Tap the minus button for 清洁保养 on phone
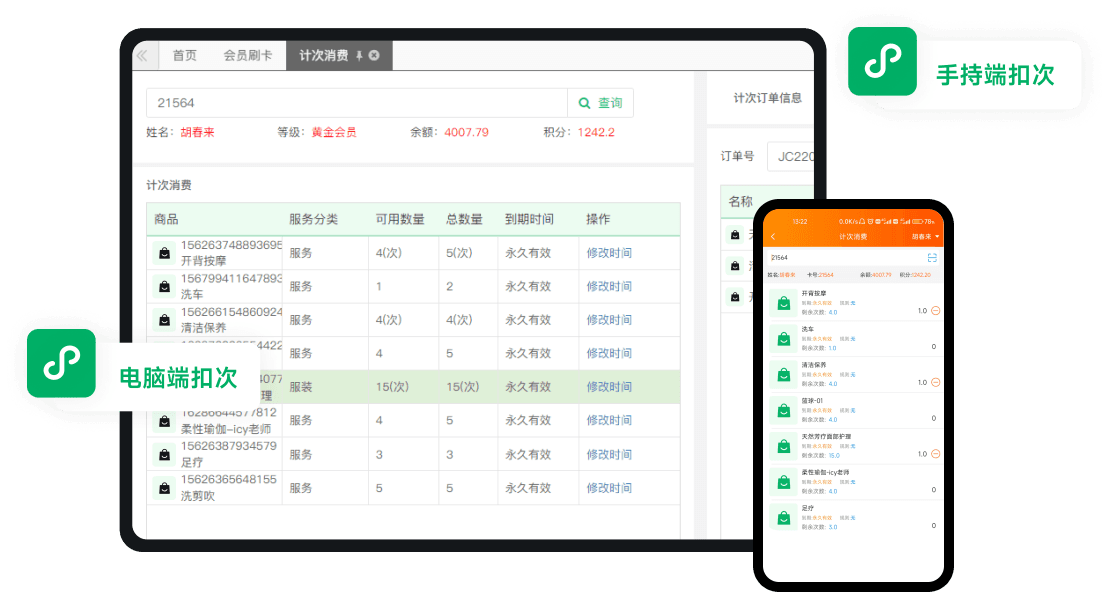The width and height of the screenshot is (1109, 592). point(936,382)
